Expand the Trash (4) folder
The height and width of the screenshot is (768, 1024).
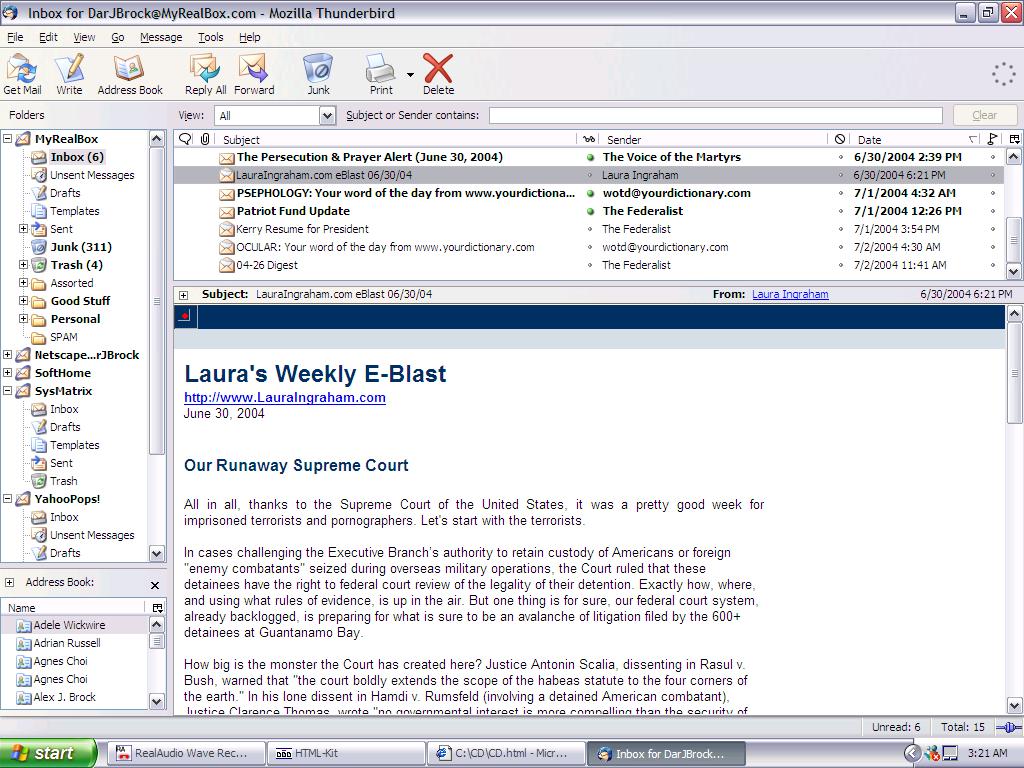(x=24, y=264)
